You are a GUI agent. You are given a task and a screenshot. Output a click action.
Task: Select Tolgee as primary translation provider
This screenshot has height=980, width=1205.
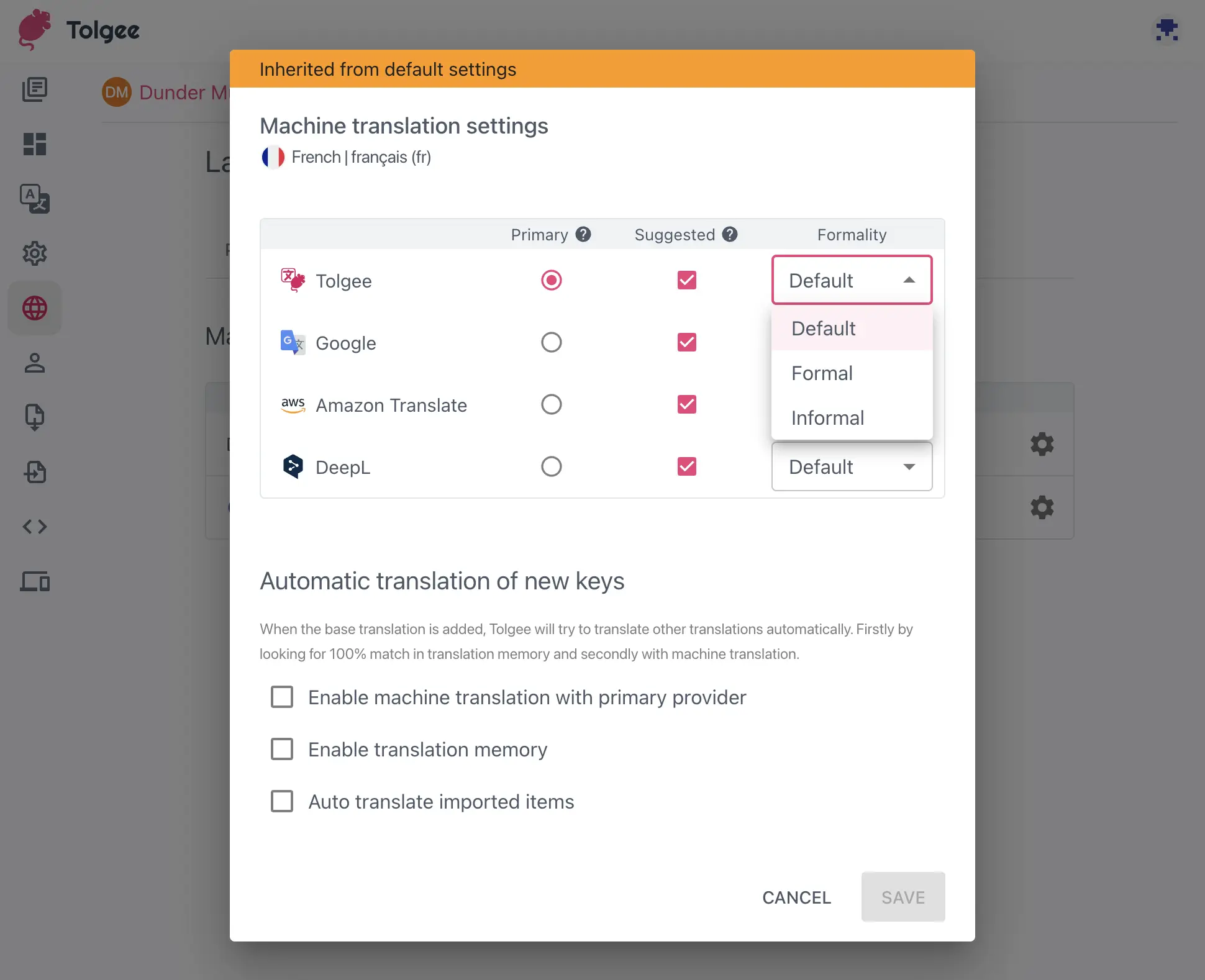point(550,281)
